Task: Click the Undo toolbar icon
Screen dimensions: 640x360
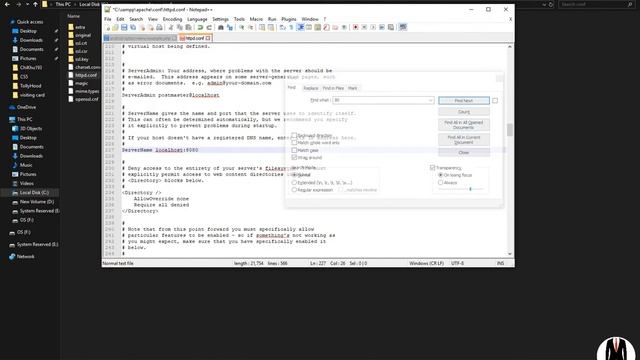Action: (x=200, y=27)
